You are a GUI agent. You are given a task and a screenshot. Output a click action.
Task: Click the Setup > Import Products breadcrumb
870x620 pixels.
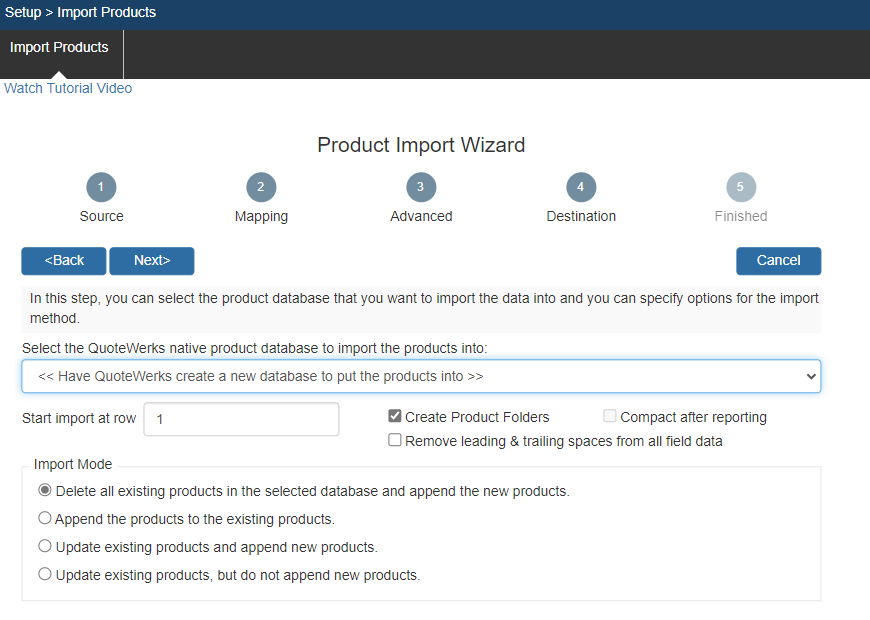pos(80,13)
